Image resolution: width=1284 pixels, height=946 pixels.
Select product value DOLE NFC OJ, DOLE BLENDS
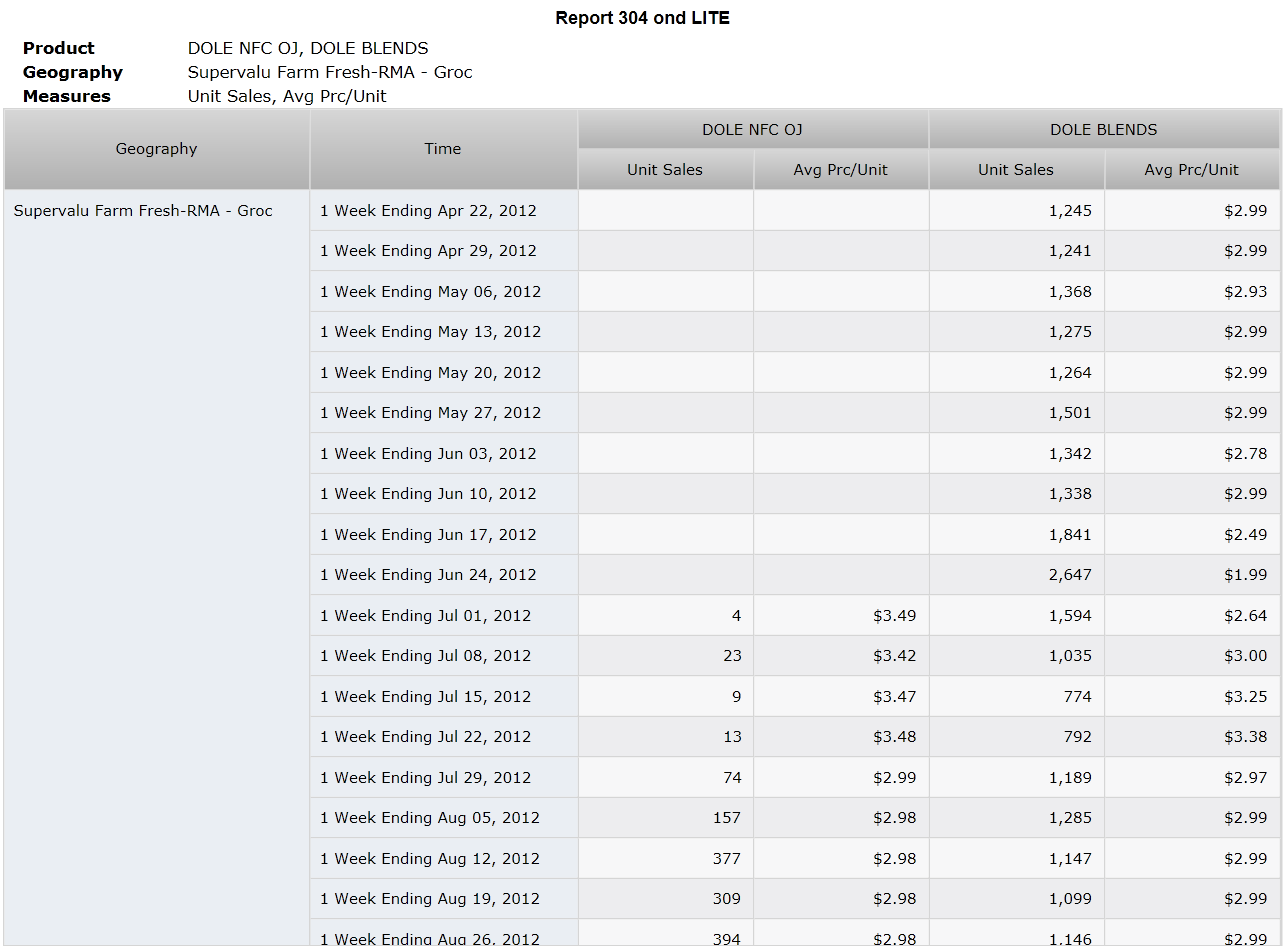(x=308, y=48)
